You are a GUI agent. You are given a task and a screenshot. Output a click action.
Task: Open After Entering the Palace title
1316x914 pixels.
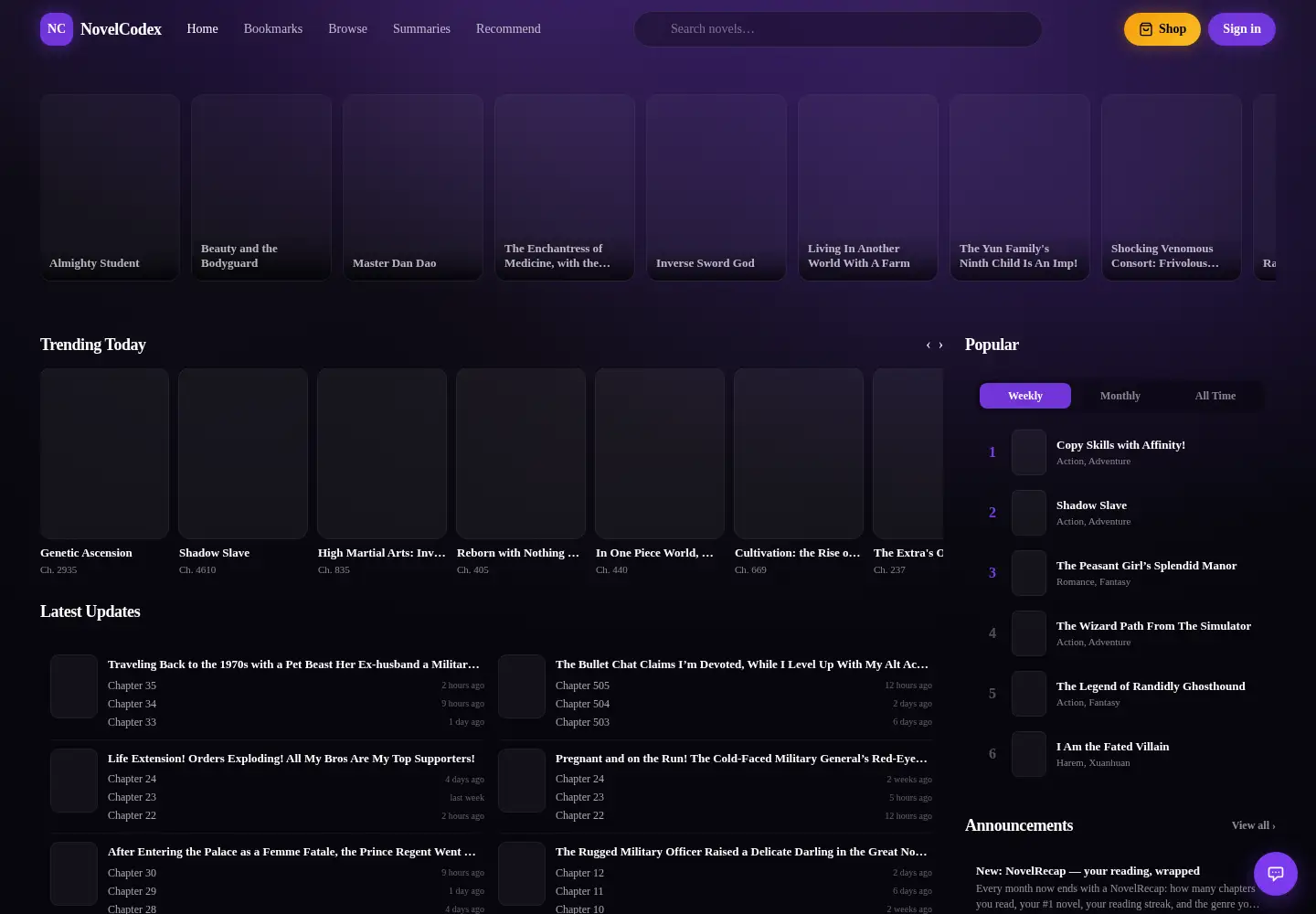click(292, 852)
